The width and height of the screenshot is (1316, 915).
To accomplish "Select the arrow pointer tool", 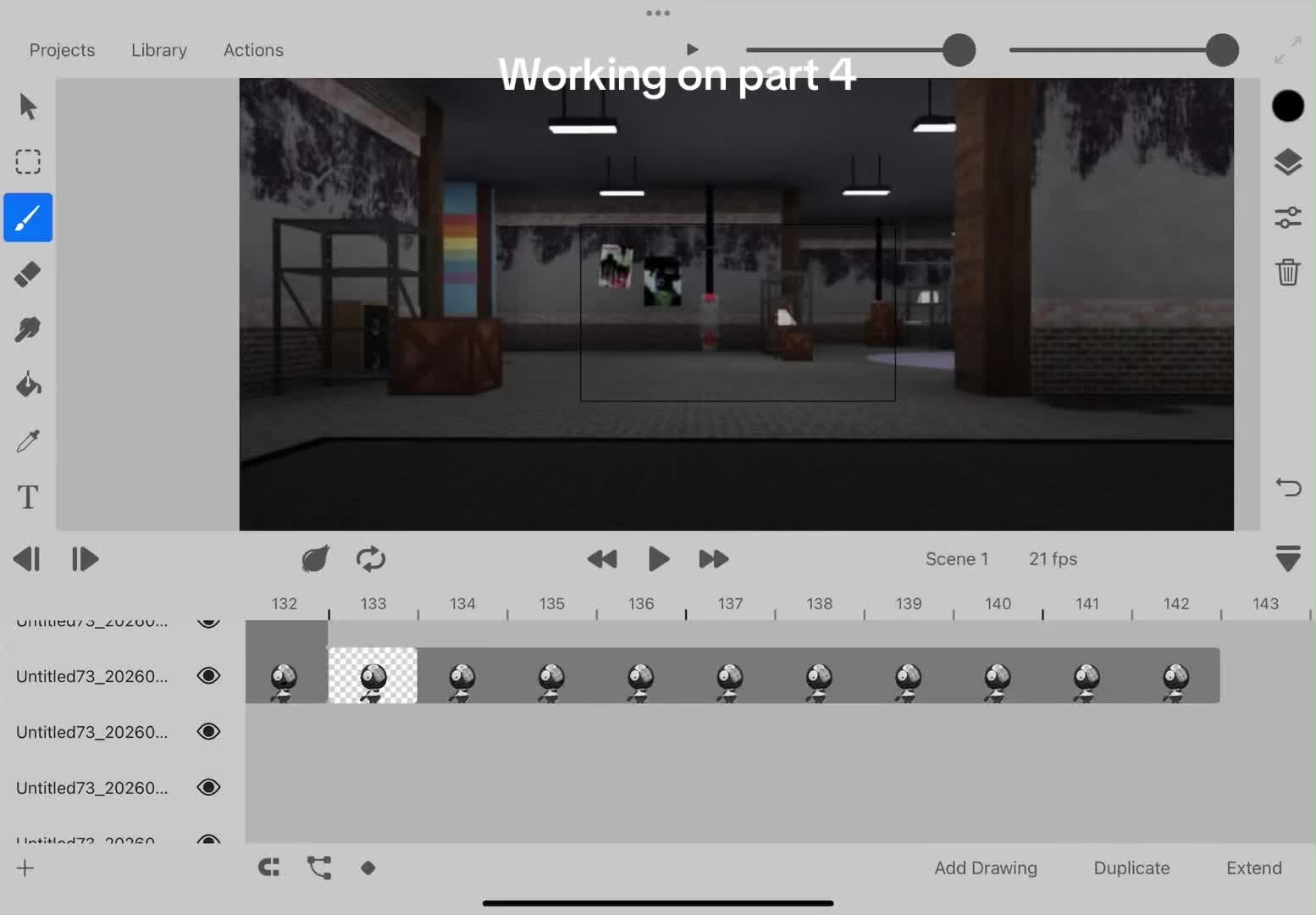I will [28, 107].
